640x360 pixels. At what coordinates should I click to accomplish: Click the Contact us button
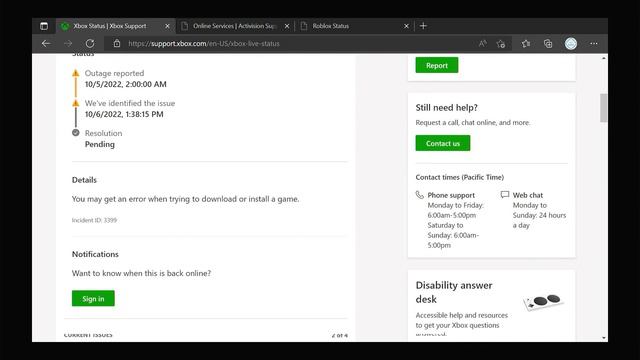click(443, 143)
